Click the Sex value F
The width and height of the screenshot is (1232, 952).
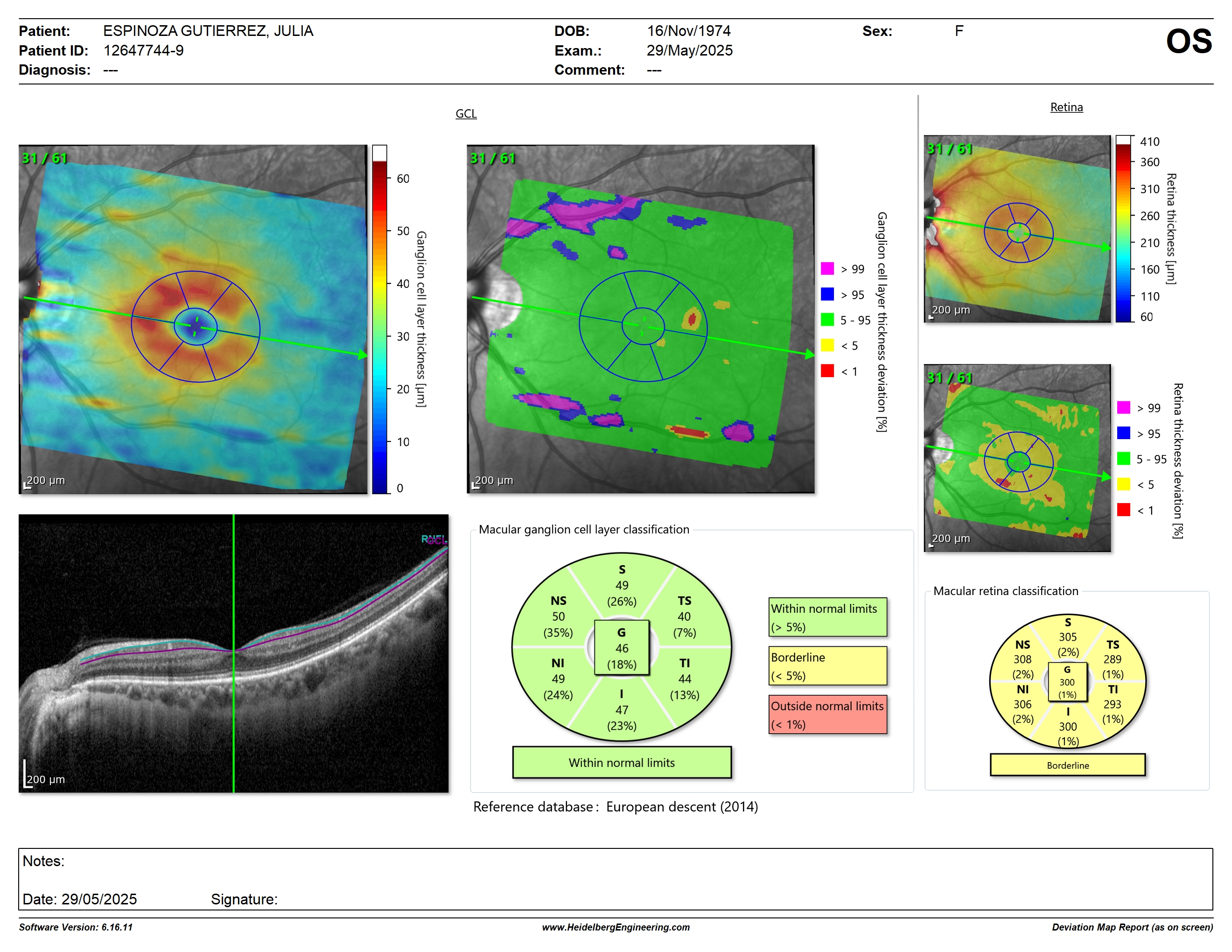click(959, 31)
